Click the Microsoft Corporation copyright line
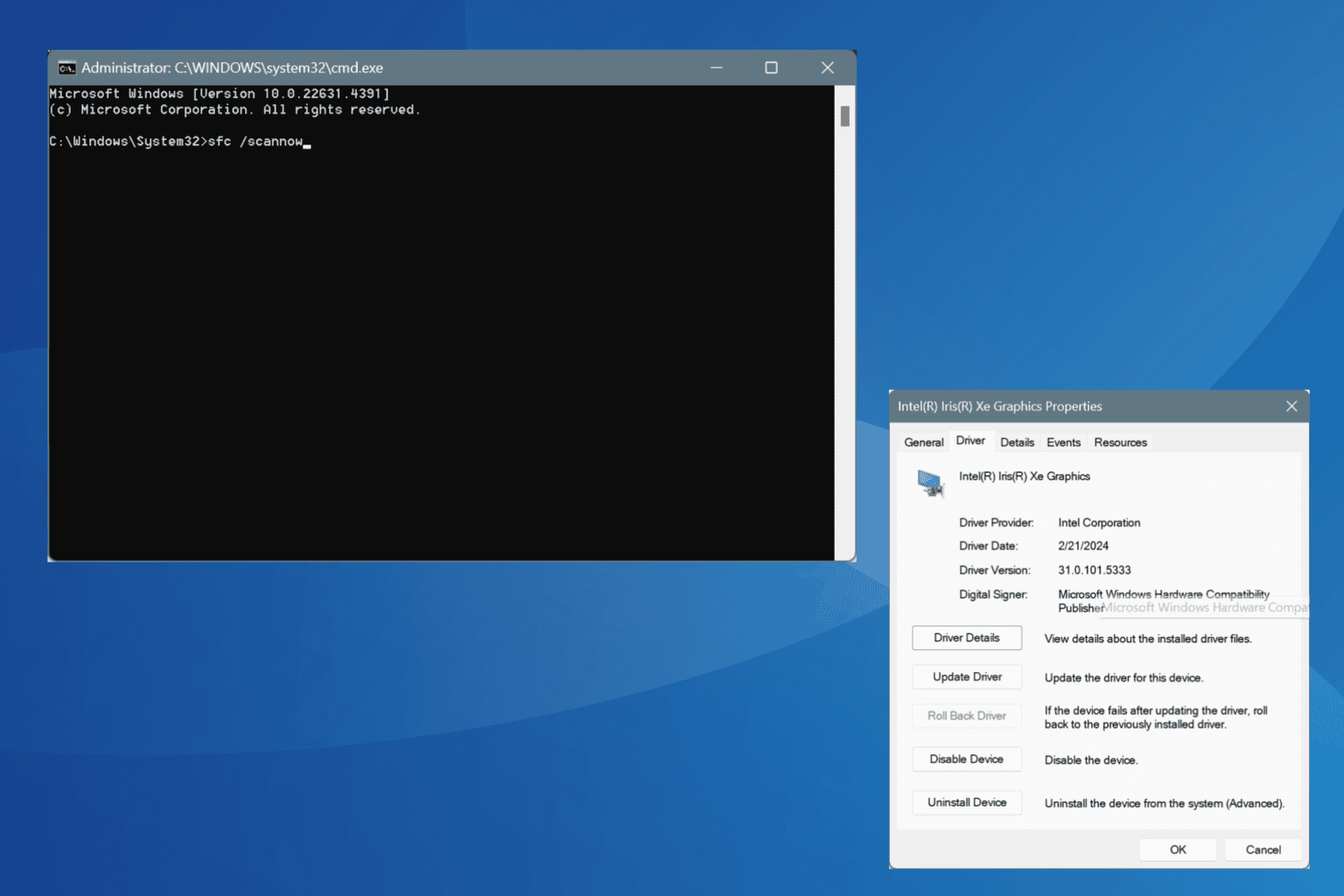 234,109
